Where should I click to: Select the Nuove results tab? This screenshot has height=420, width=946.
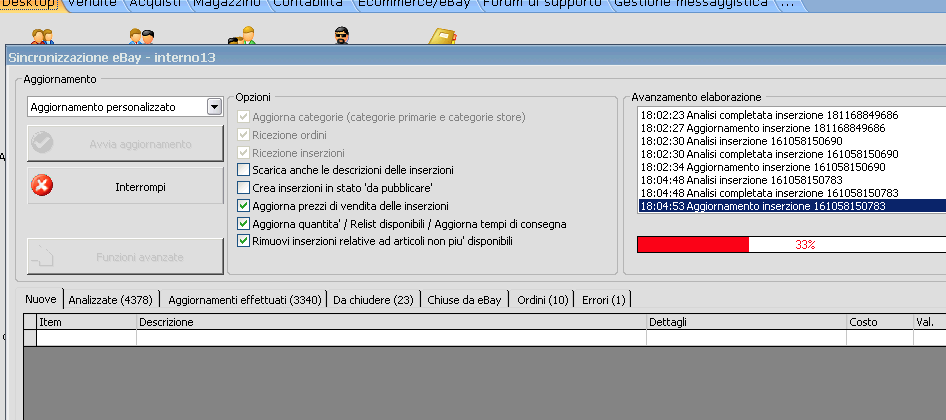point(41,299)
